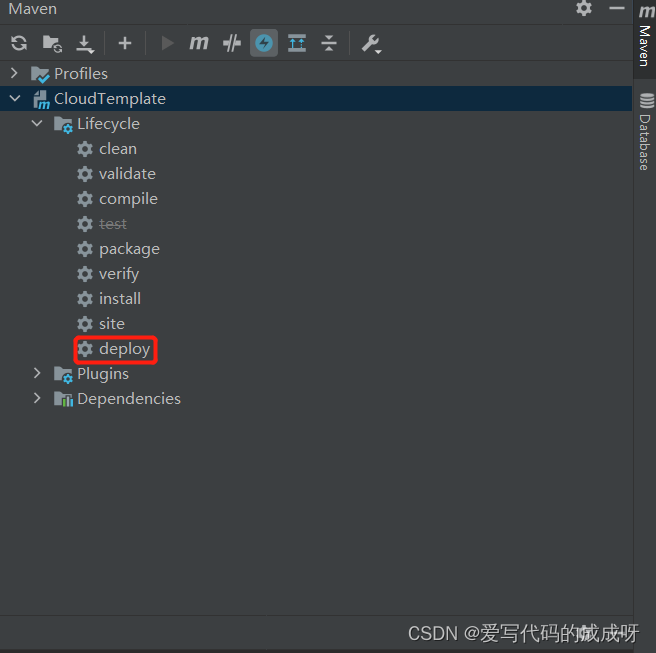Image resolution: width=656 pixels, height=653 pixels.
Task: Collapse the Lifecycle node
Action: [x=37, y=123]
